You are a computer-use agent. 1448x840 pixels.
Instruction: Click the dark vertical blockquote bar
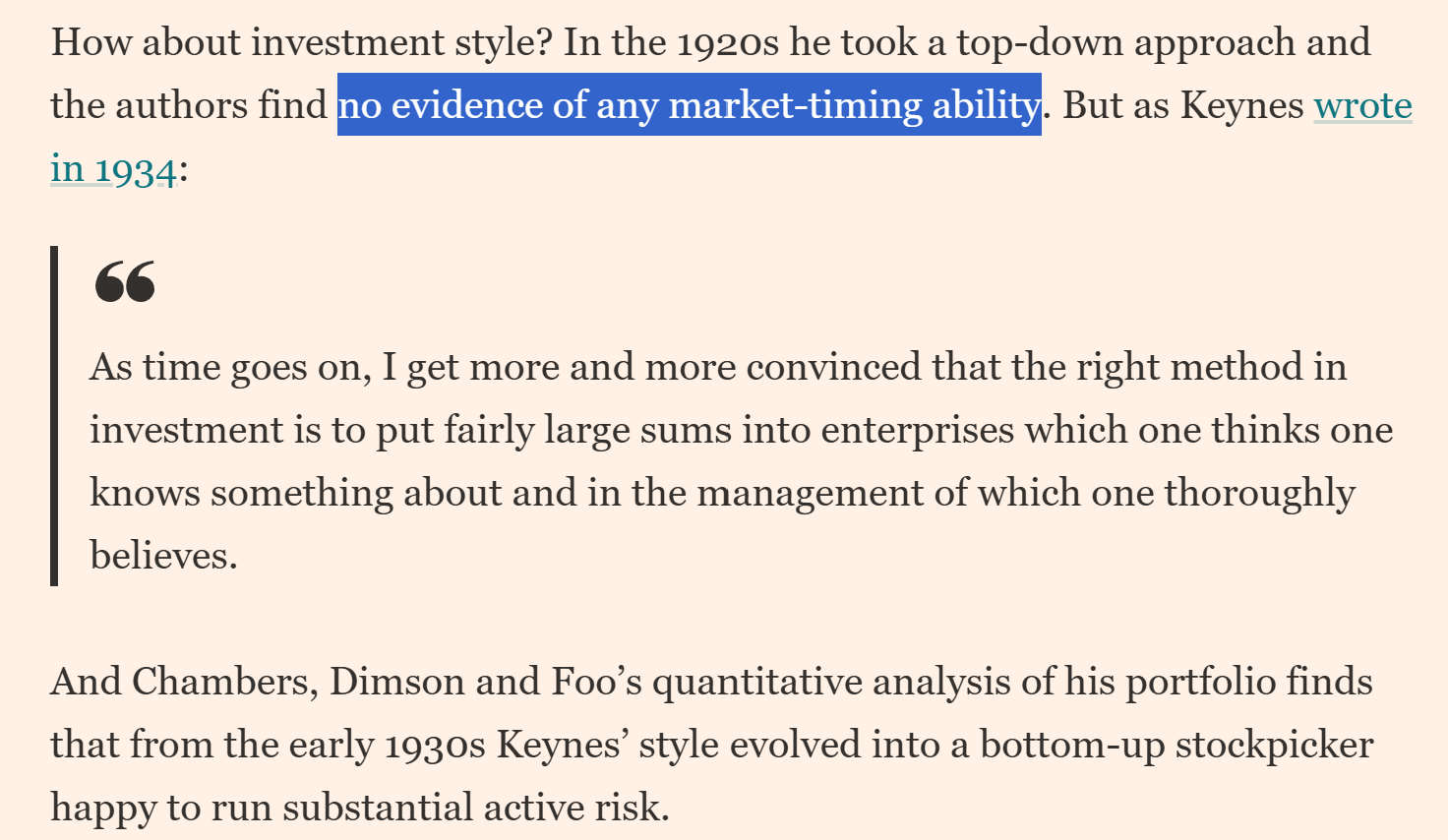click(x=55, y=415)
